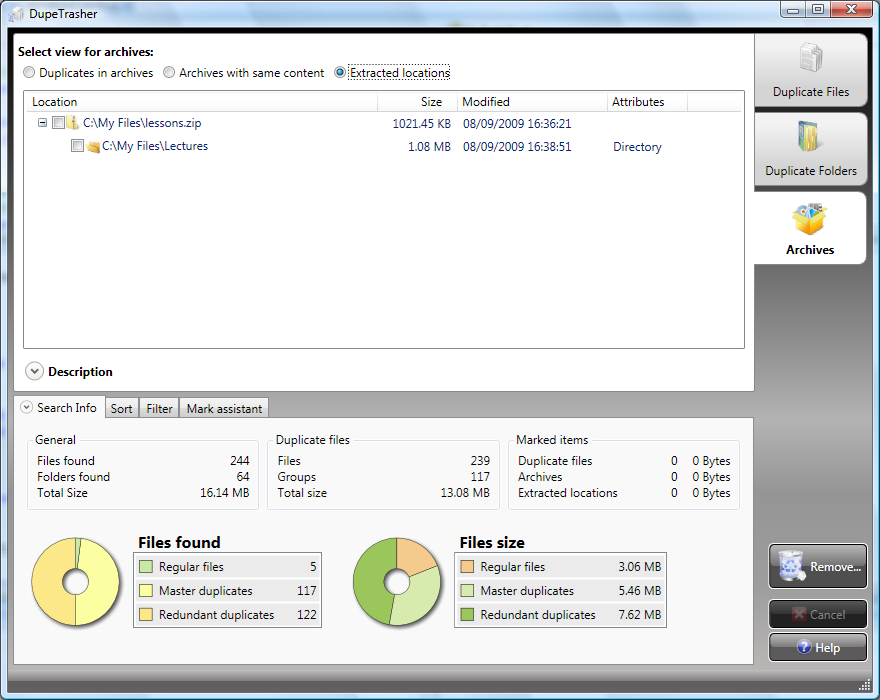Viewport: 880px width, 700px height.
Task: Click the Duplicate Files documents icon
Action: (x=811, y=58)
